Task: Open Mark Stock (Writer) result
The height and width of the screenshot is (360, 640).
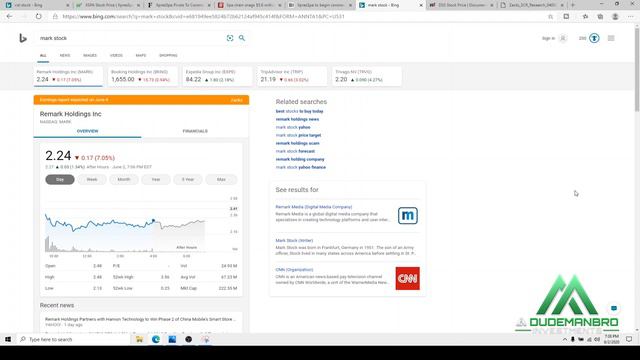Action: pos(294,240)
